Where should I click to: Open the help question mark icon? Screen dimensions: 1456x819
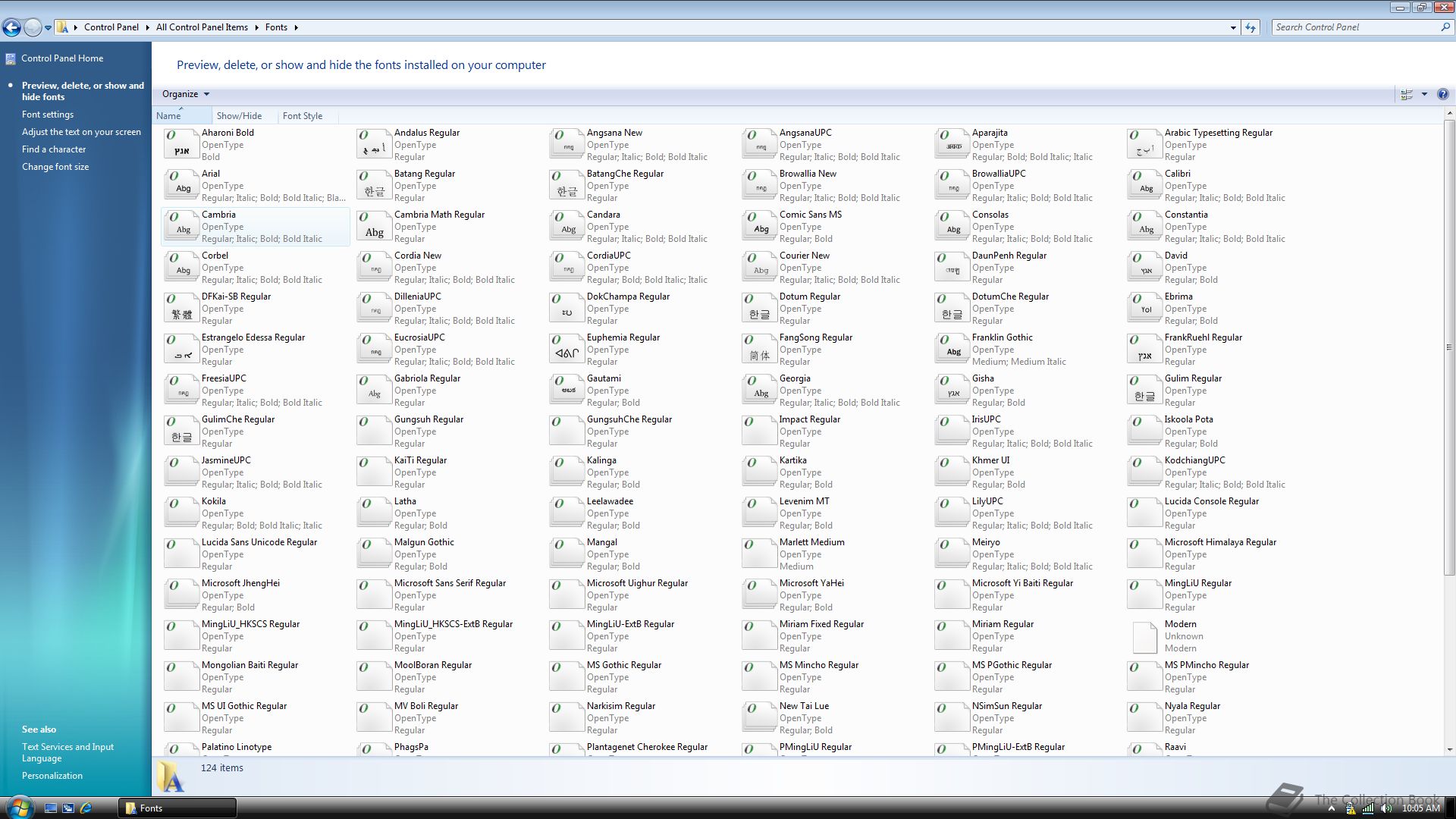1442,94
